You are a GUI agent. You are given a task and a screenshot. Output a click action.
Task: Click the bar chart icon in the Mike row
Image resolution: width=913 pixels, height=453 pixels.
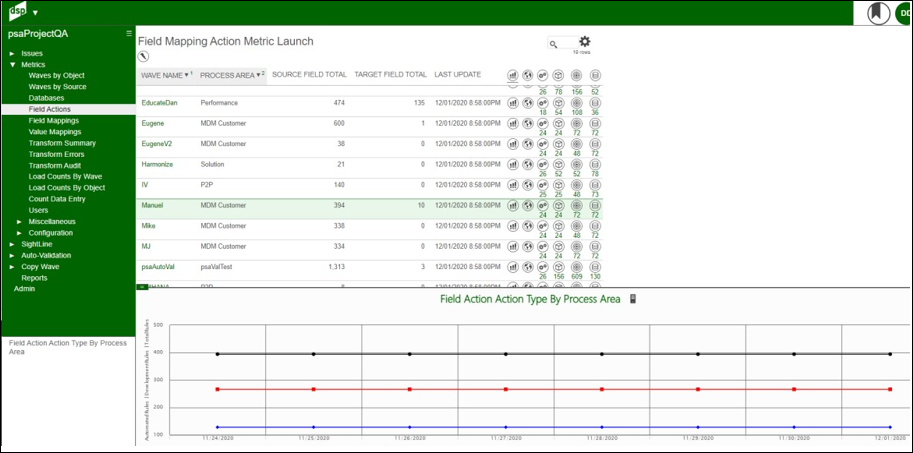tap(512, 226)
